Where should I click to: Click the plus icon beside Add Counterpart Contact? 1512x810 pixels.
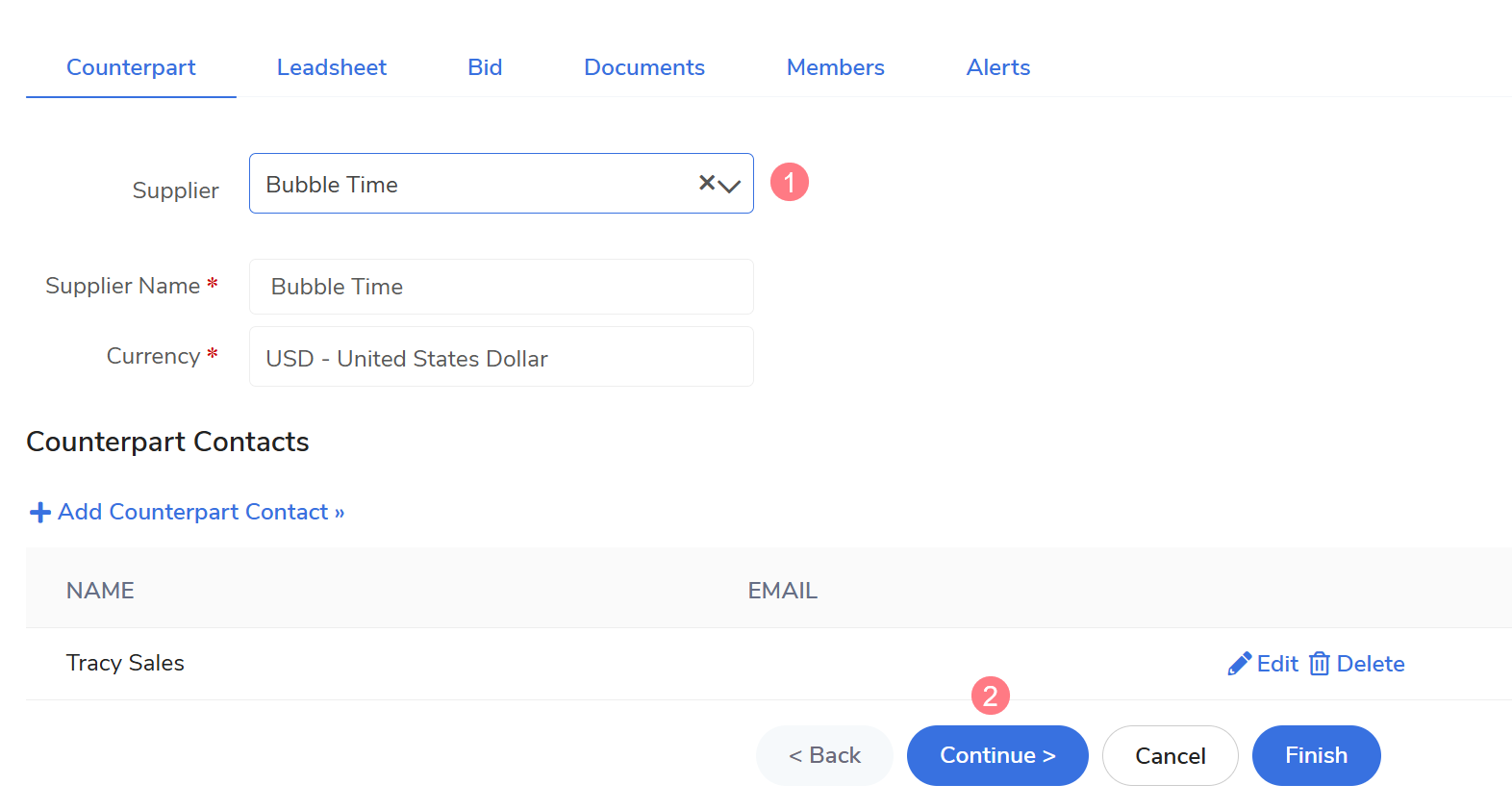(x=40, y=513)
